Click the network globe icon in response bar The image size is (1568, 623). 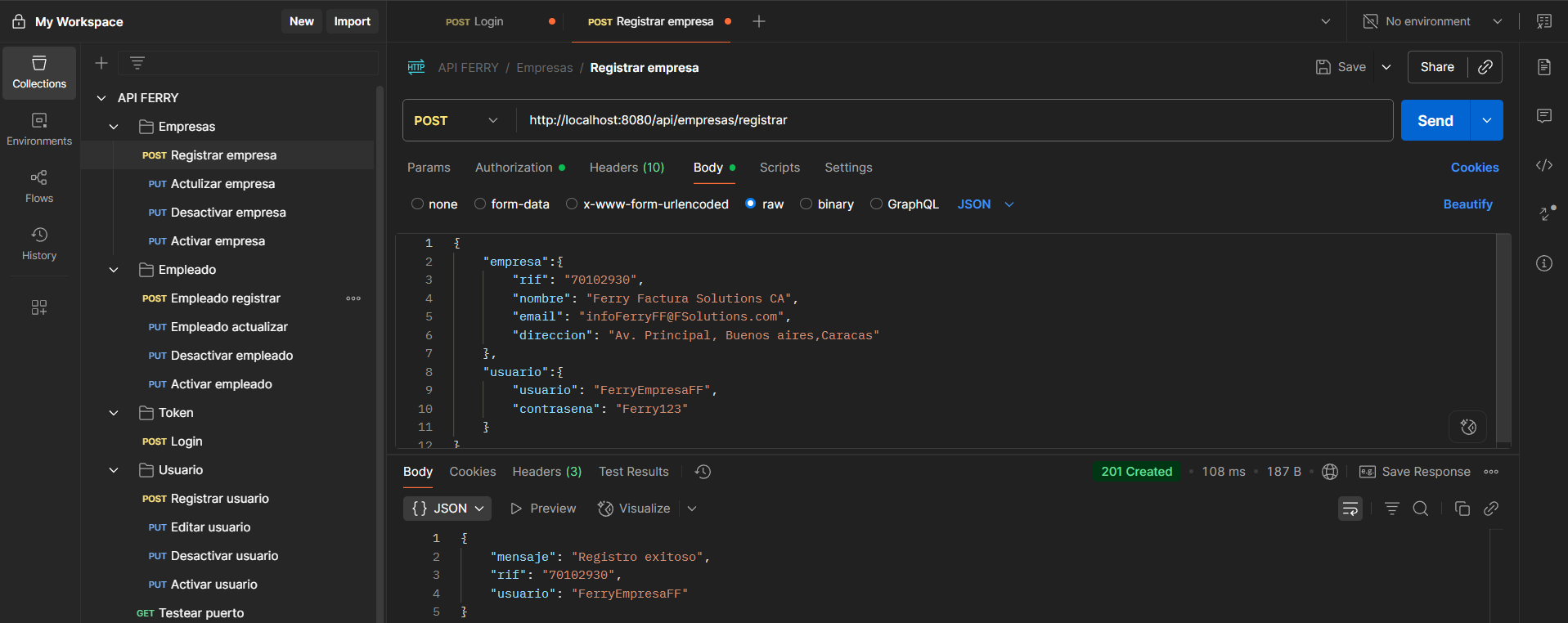1330,472
